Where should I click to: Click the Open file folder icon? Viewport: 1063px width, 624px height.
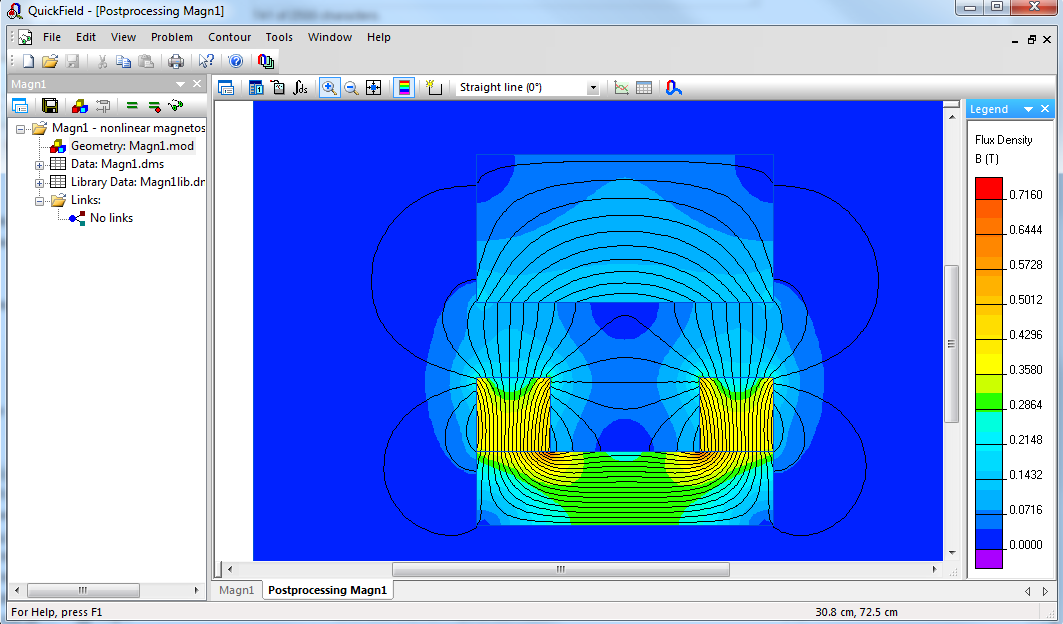coord(50,62)
